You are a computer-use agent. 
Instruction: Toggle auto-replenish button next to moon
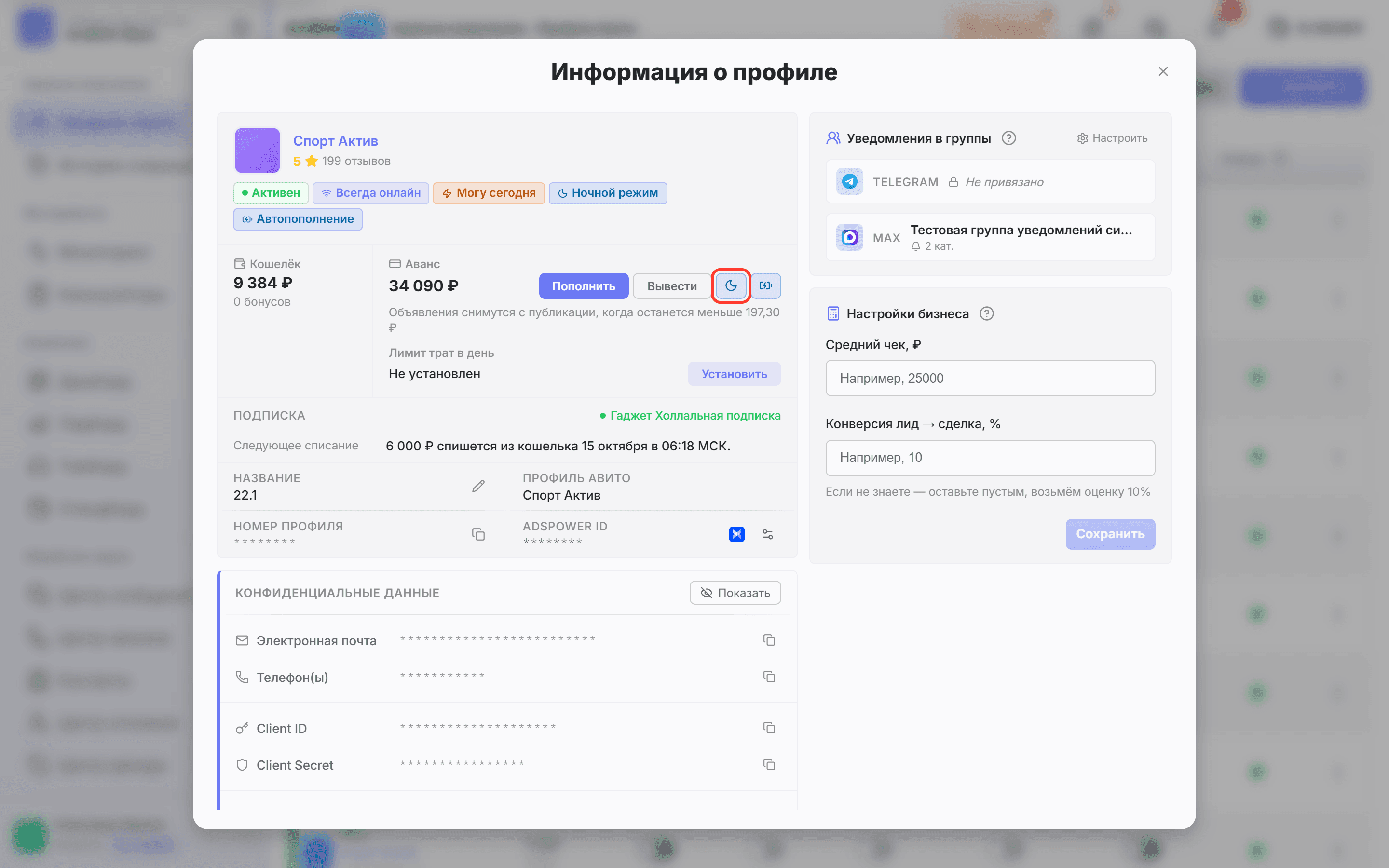point(766,285)
